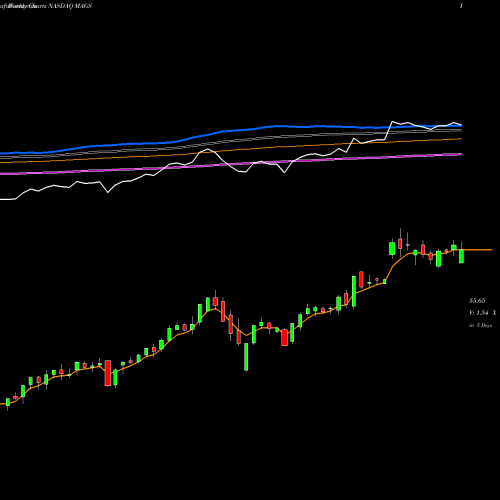Click the V: 1.54 X volume label
500x500 pixels.
pyautogui.click(x=482, y=313)
